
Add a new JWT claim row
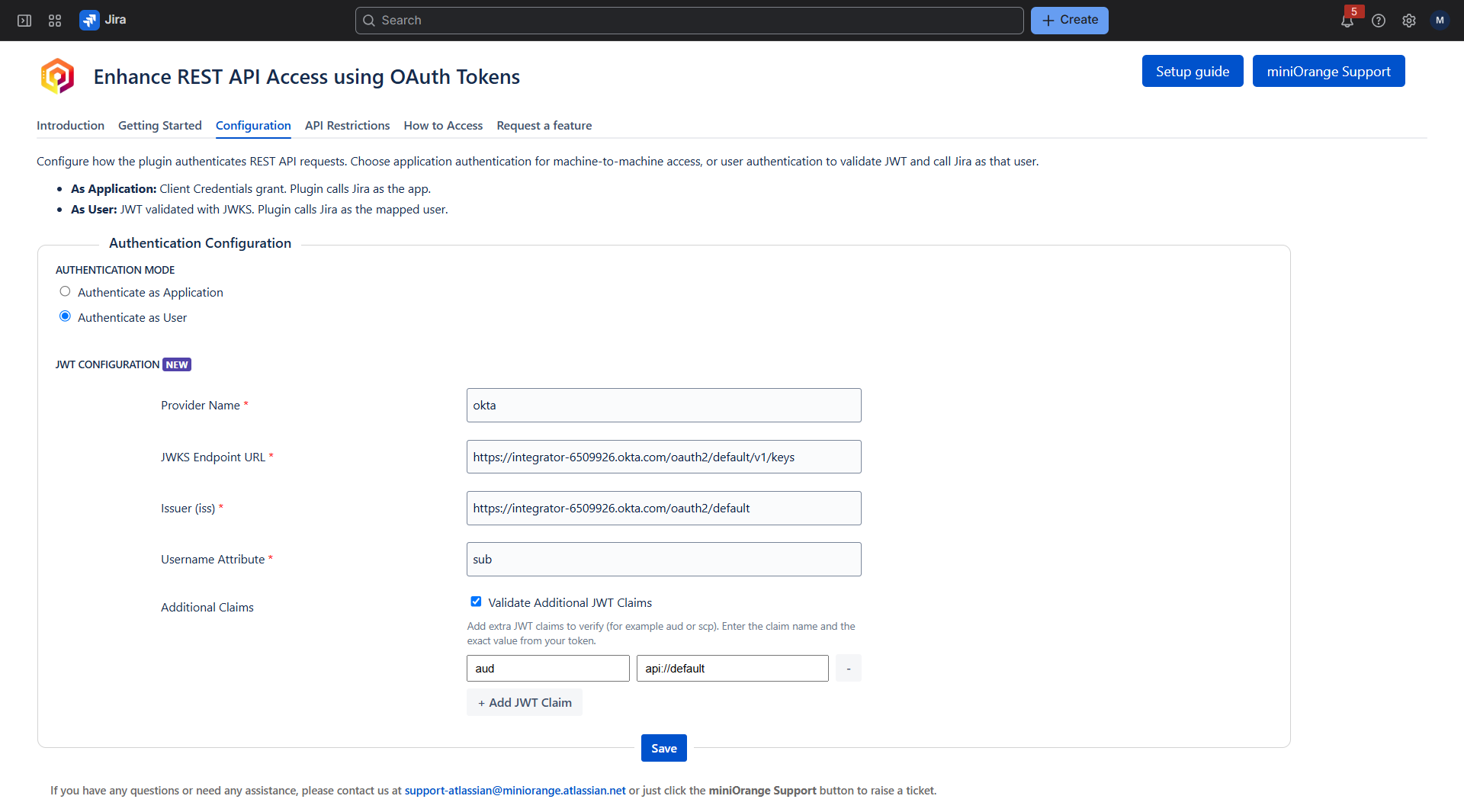525,702
